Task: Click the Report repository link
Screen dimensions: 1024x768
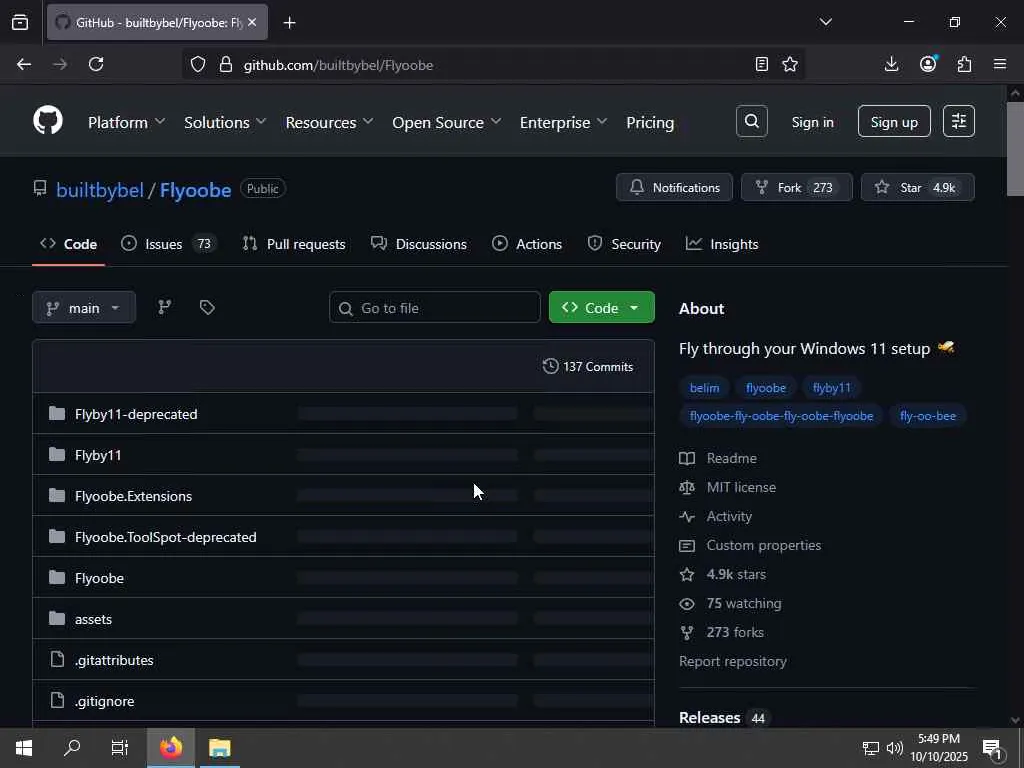Action: click(x=733, y=661)
